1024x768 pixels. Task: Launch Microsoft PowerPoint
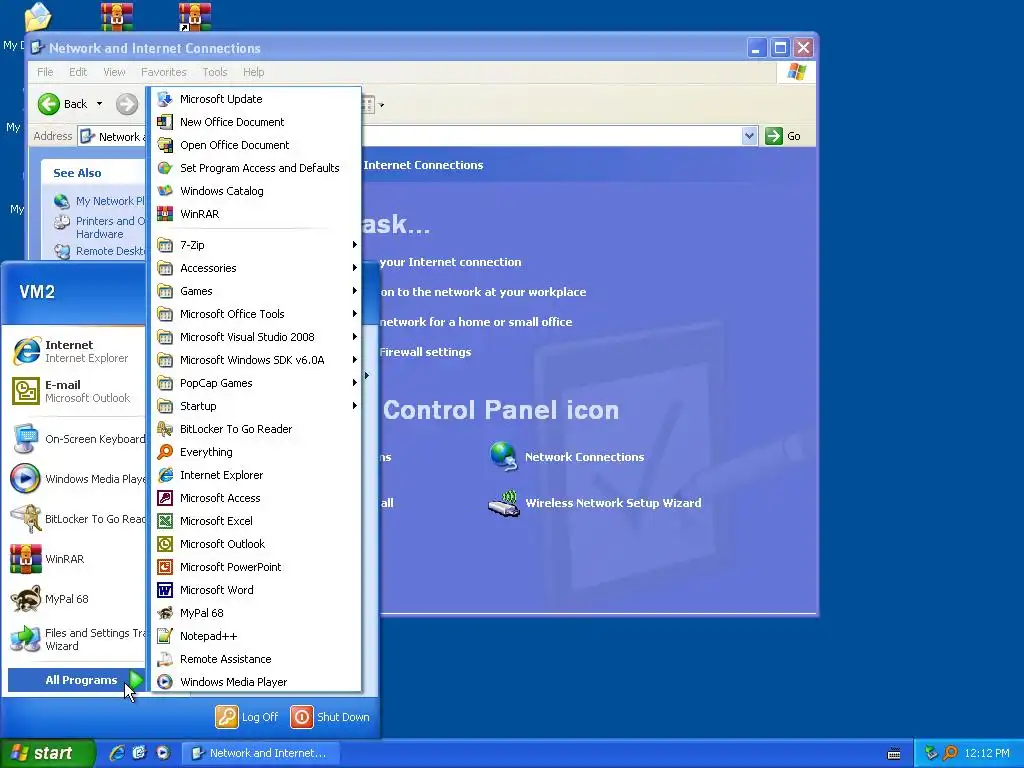tap(257, 567)
